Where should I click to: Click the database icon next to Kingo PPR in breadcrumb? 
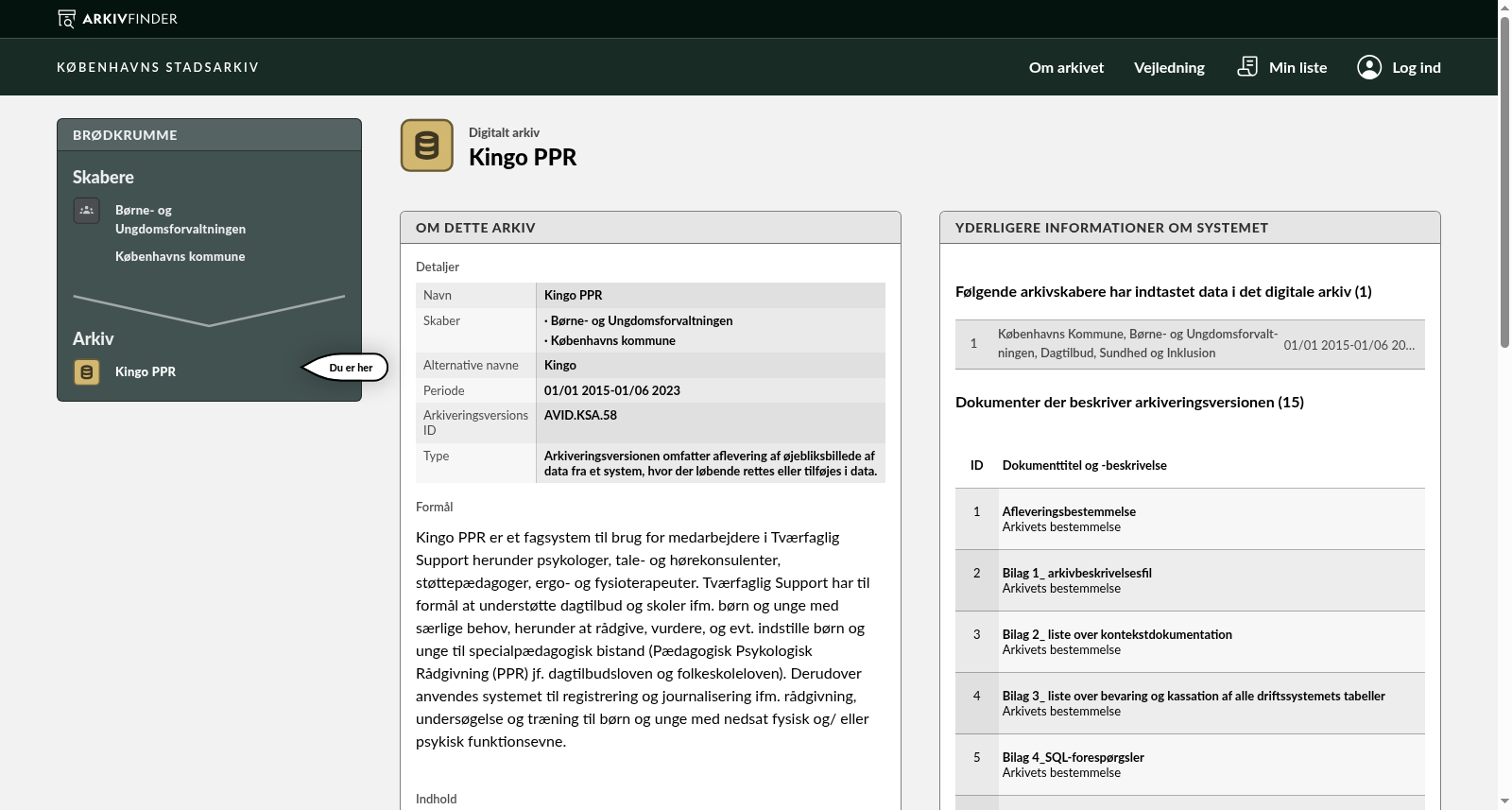click(87, 372)
